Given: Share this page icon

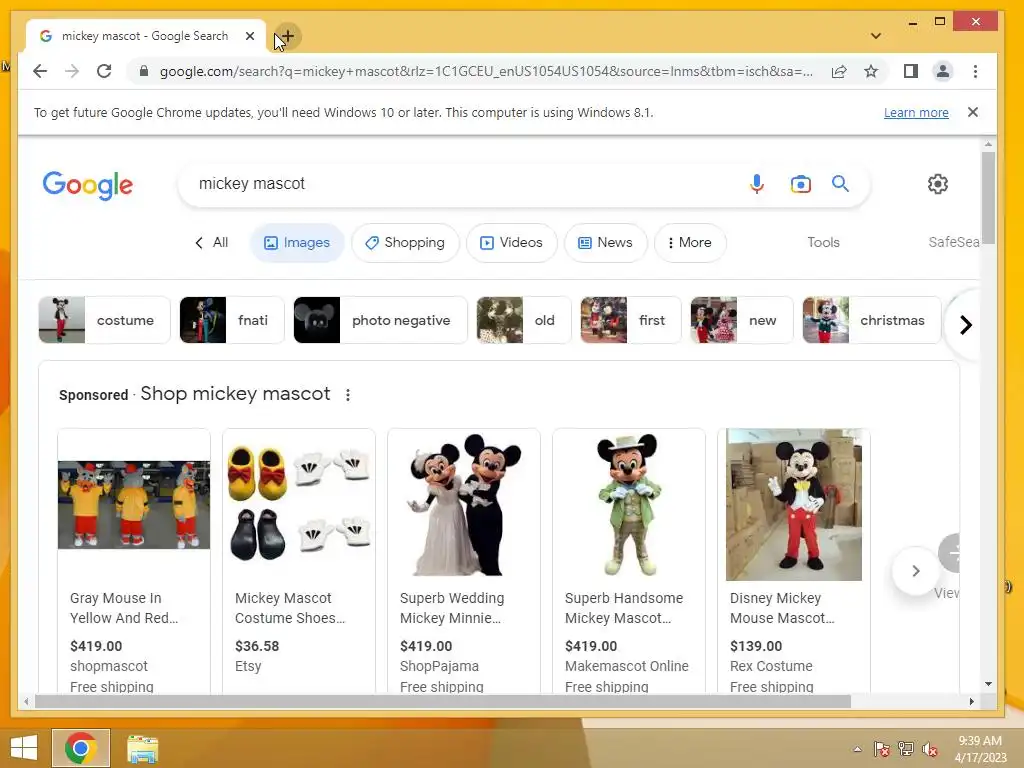Looking at the screenshot, I should pos(839,71).
